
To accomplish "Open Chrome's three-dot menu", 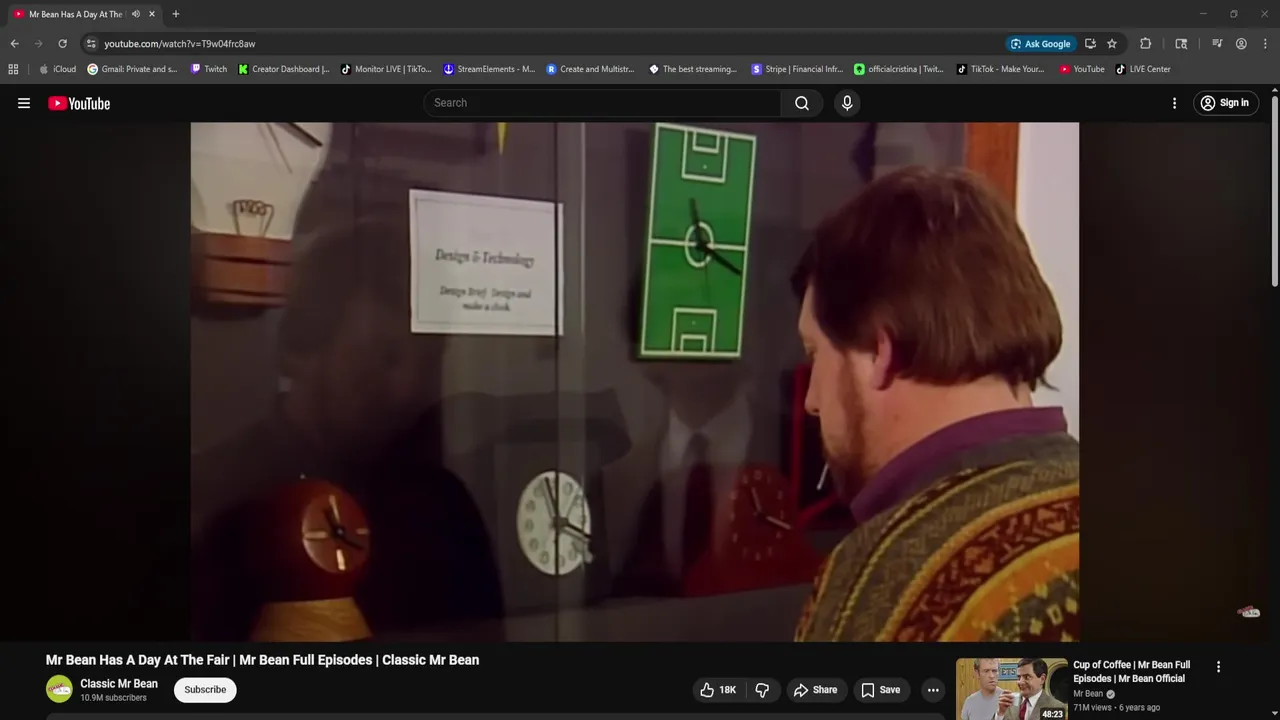I will [1265, 44].
